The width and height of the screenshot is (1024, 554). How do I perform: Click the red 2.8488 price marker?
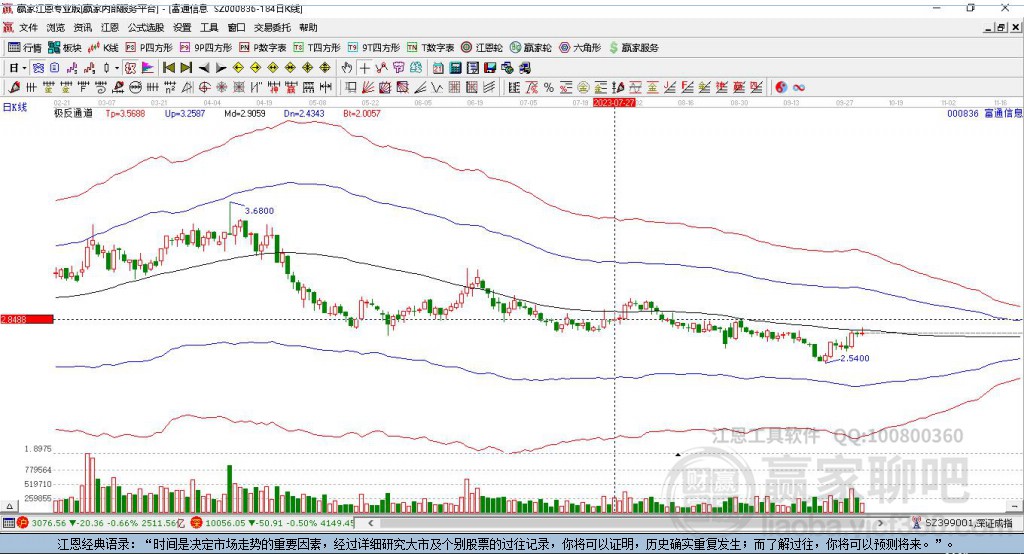tap(27, 319)
